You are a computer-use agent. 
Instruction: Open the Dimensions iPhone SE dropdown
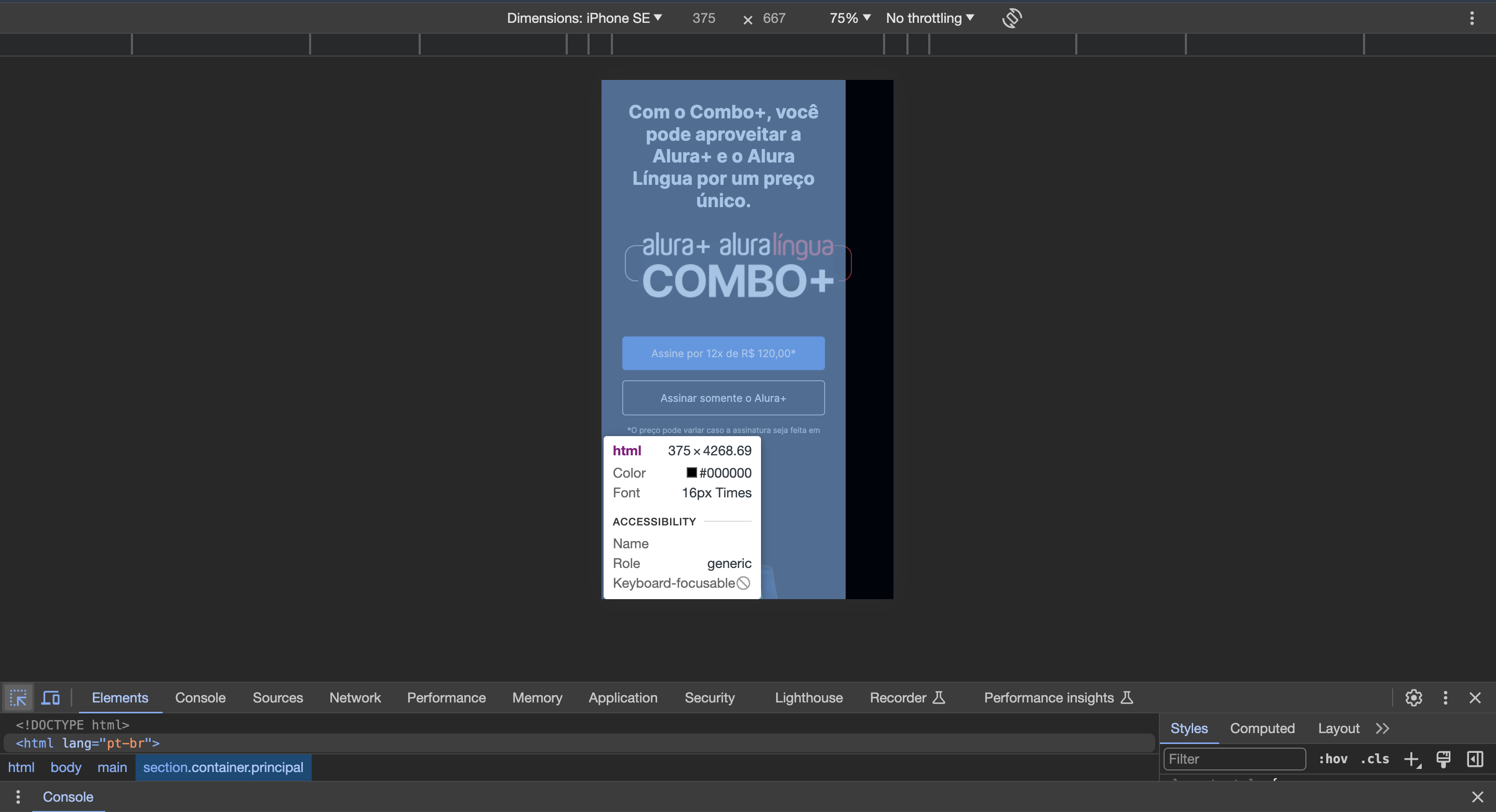tap(584, 18)
